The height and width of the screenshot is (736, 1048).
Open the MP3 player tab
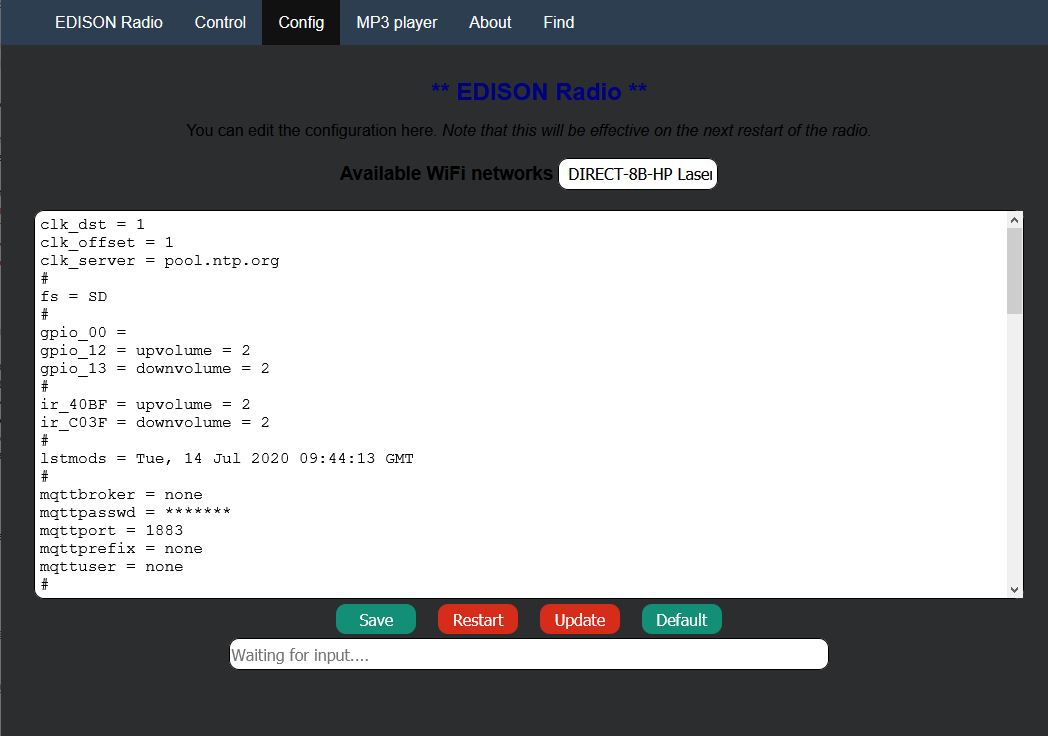[396, 22]
